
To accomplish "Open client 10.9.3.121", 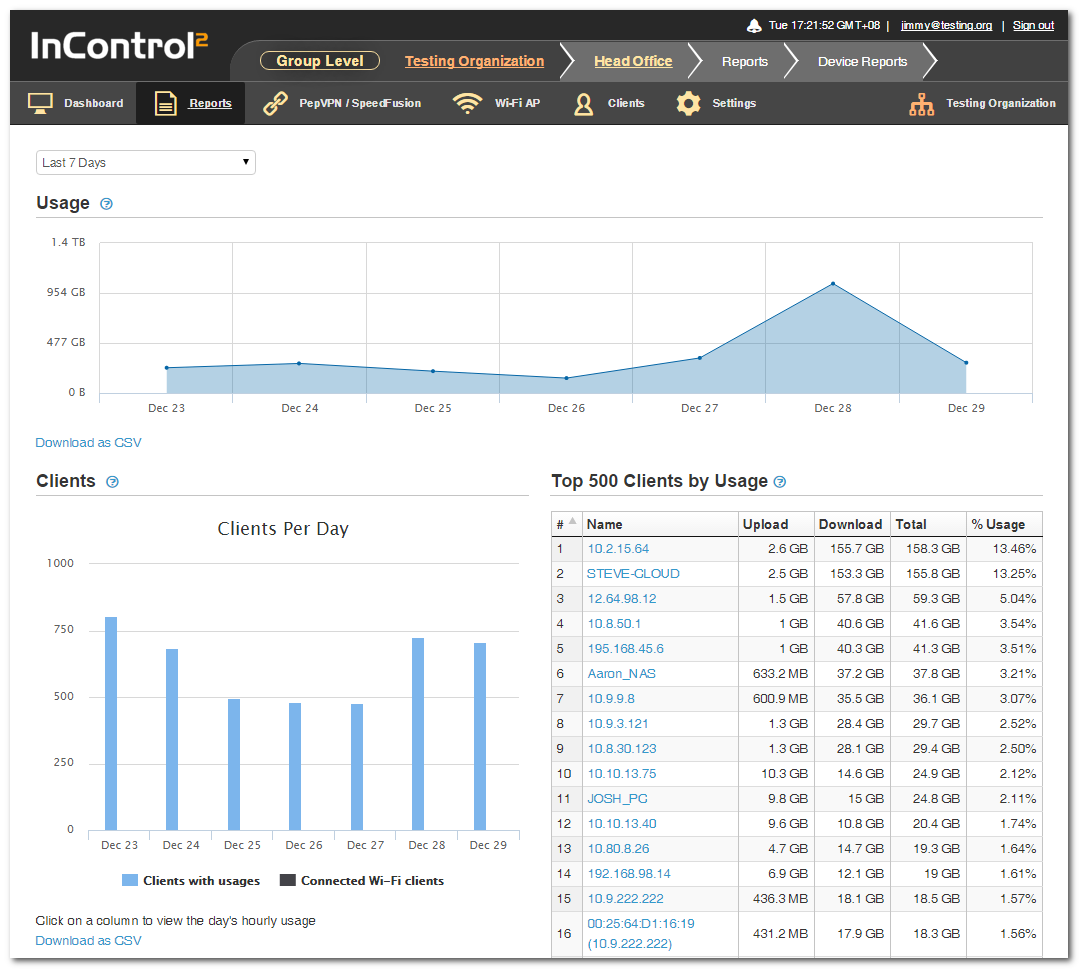I will (618, 723).
